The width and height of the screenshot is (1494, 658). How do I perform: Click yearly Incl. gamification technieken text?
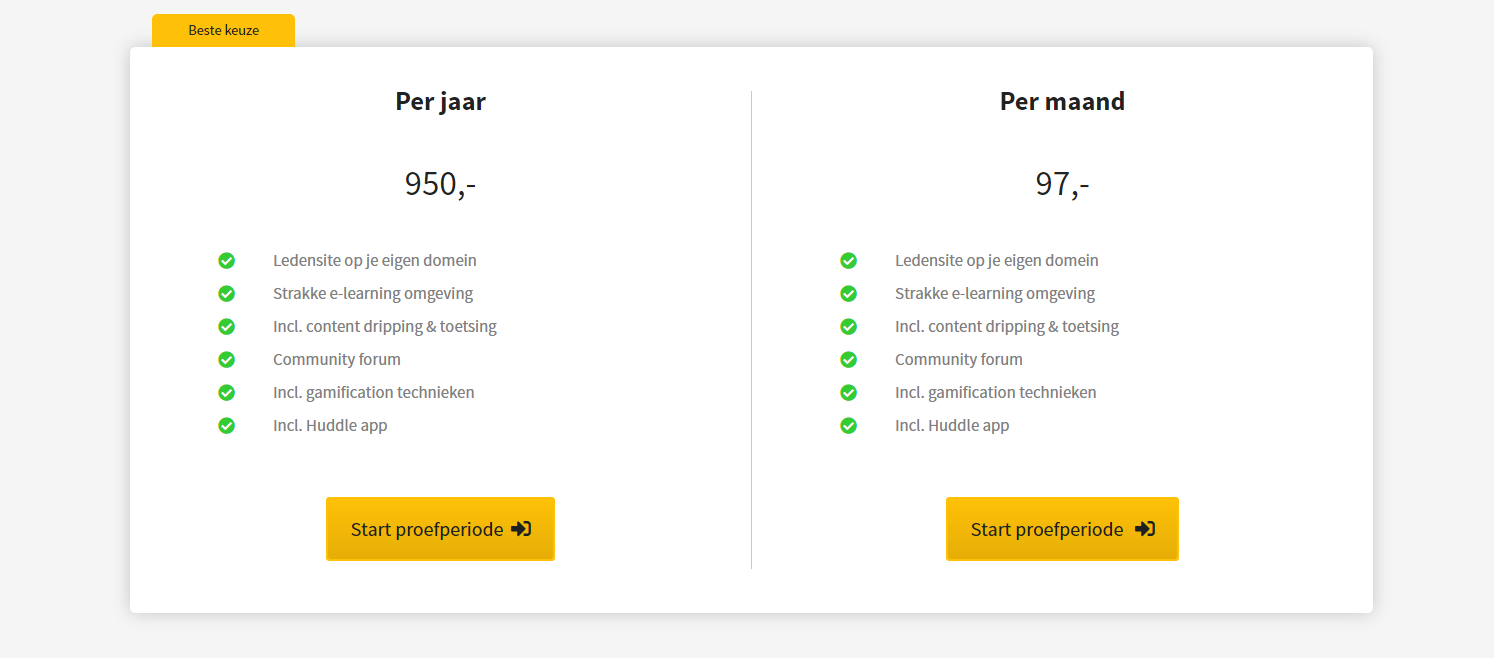coord(374,392)
